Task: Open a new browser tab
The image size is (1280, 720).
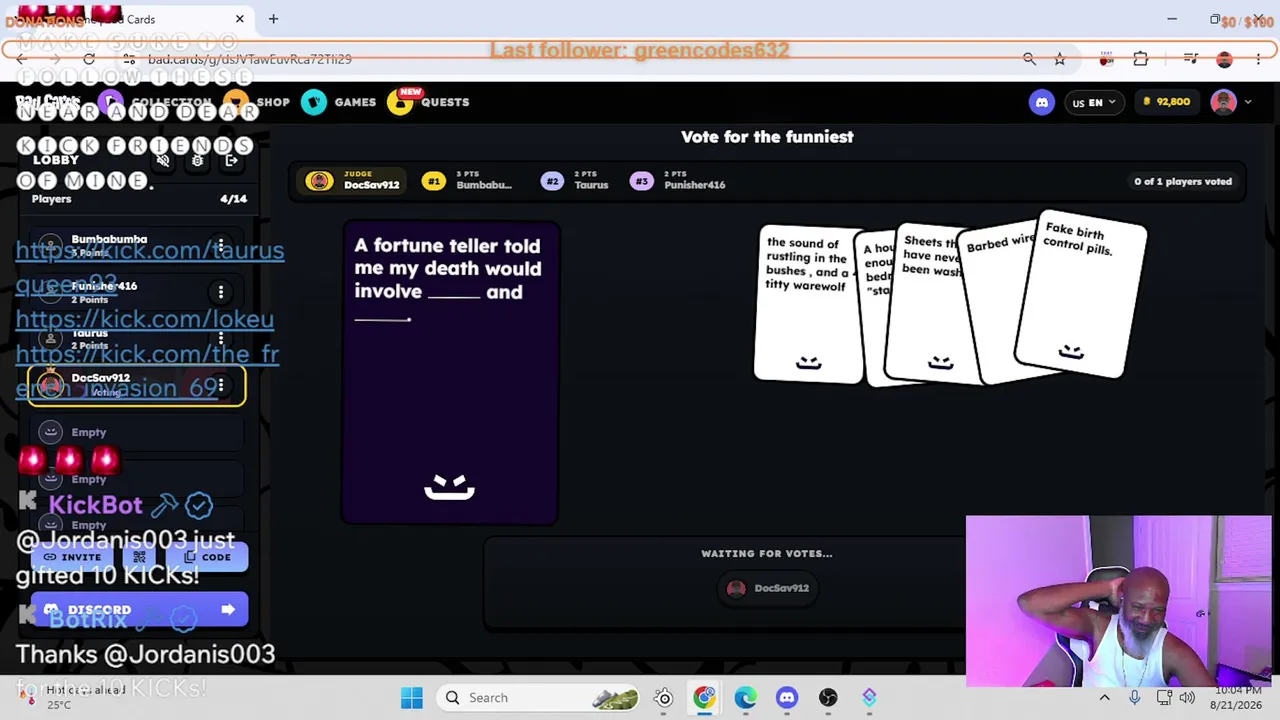Action: pos(273,19)
